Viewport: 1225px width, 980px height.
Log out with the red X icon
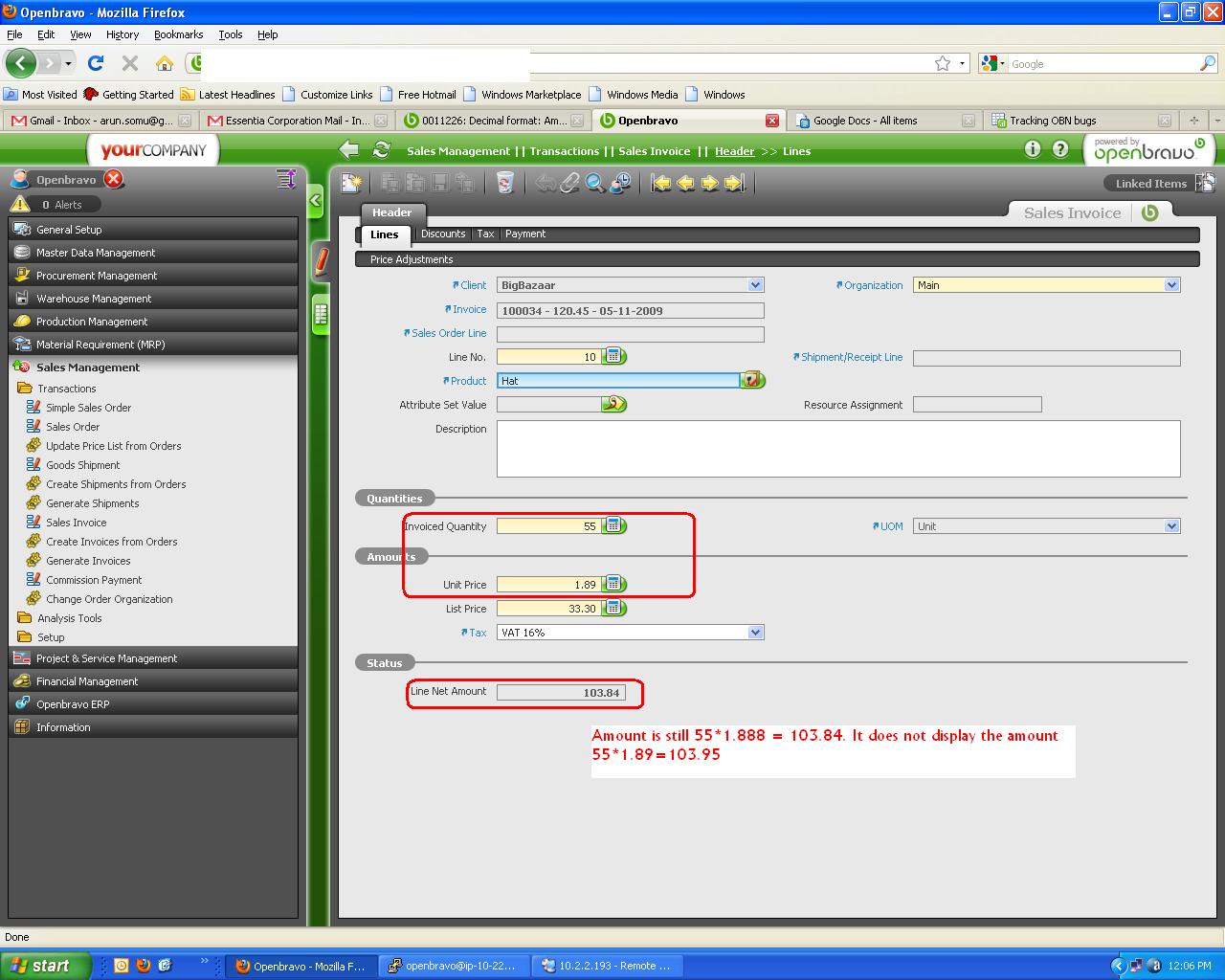tap(114, 179)
